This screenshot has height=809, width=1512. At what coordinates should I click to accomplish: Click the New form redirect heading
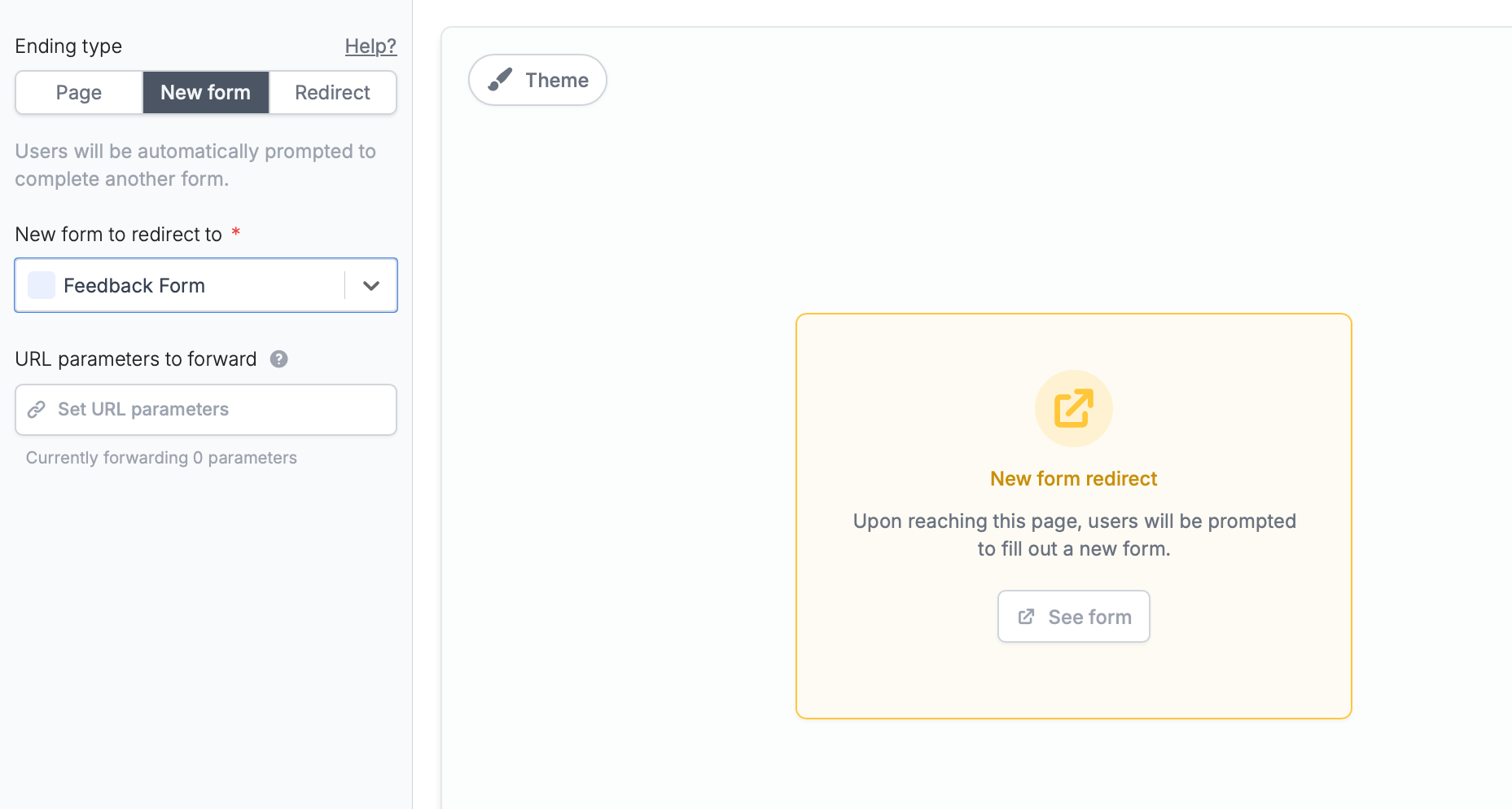pos(1073,479)
